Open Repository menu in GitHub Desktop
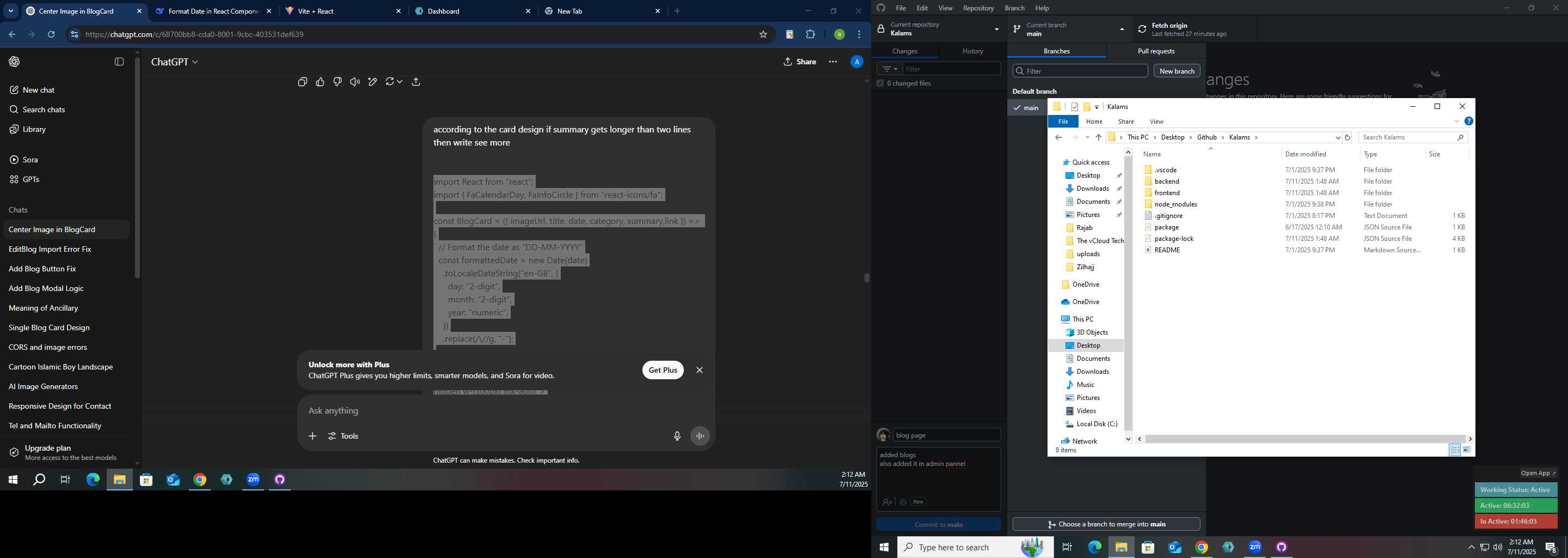This screenshot has width=1568, height=558. pyautogui.click(x=978, y=8)
